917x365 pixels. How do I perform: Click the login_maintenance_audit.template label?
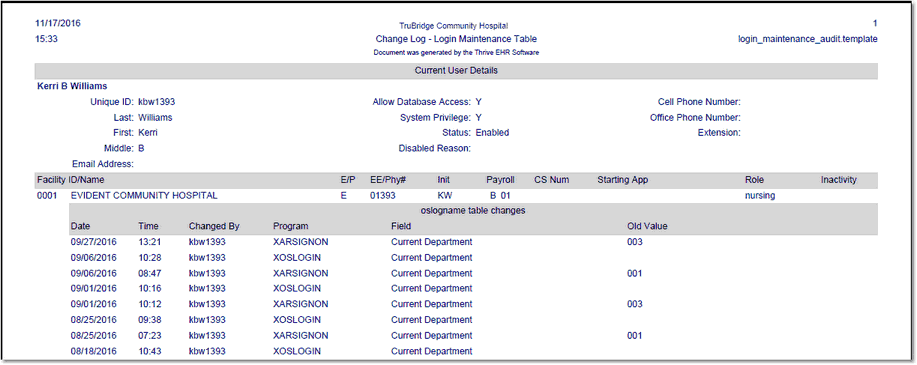808,39
